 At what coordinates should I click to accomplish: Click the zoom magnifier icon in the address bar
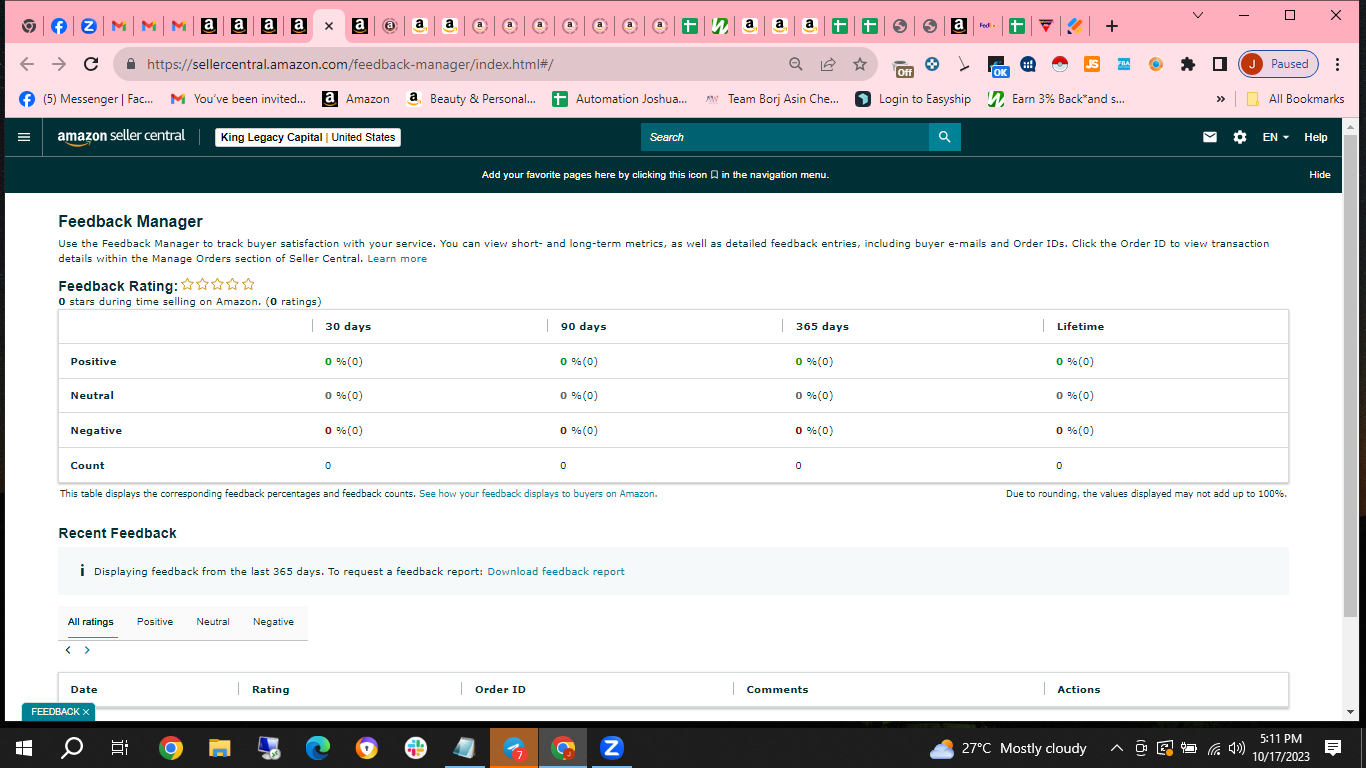[796, 64]
